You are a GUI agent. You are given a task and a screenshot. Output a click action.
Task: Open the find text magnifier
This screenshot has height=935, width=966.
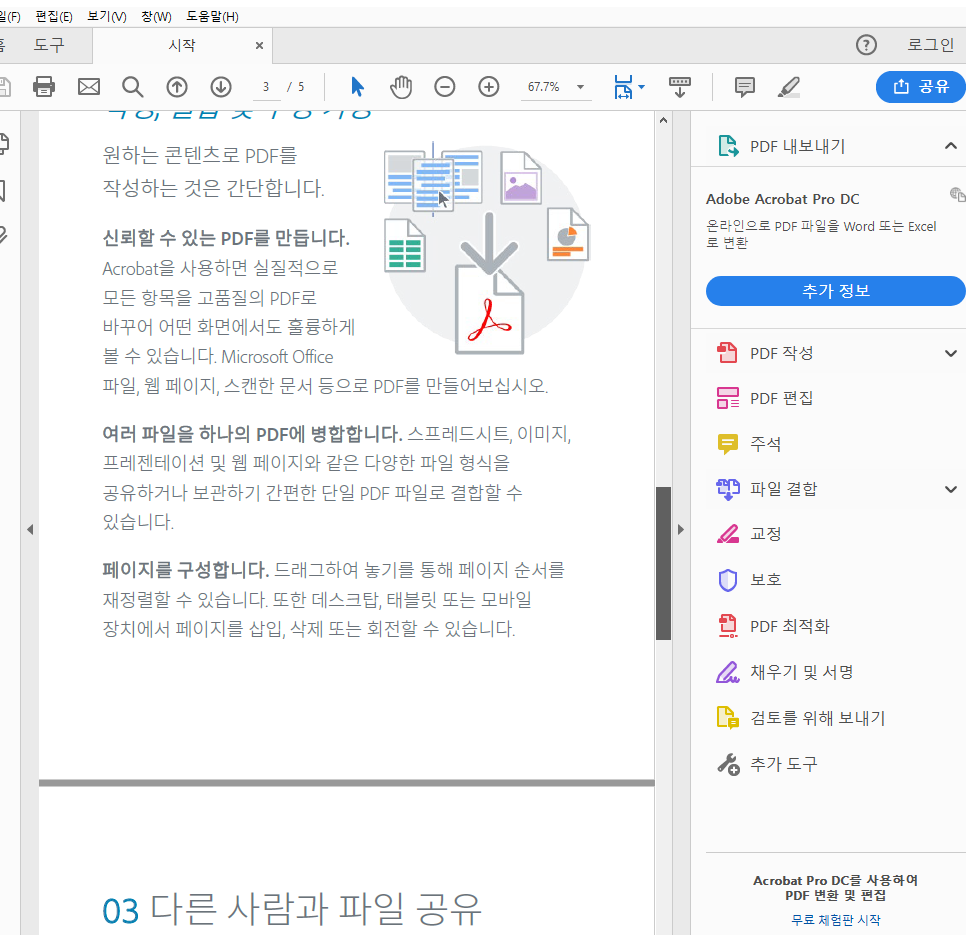pos(132,87)
